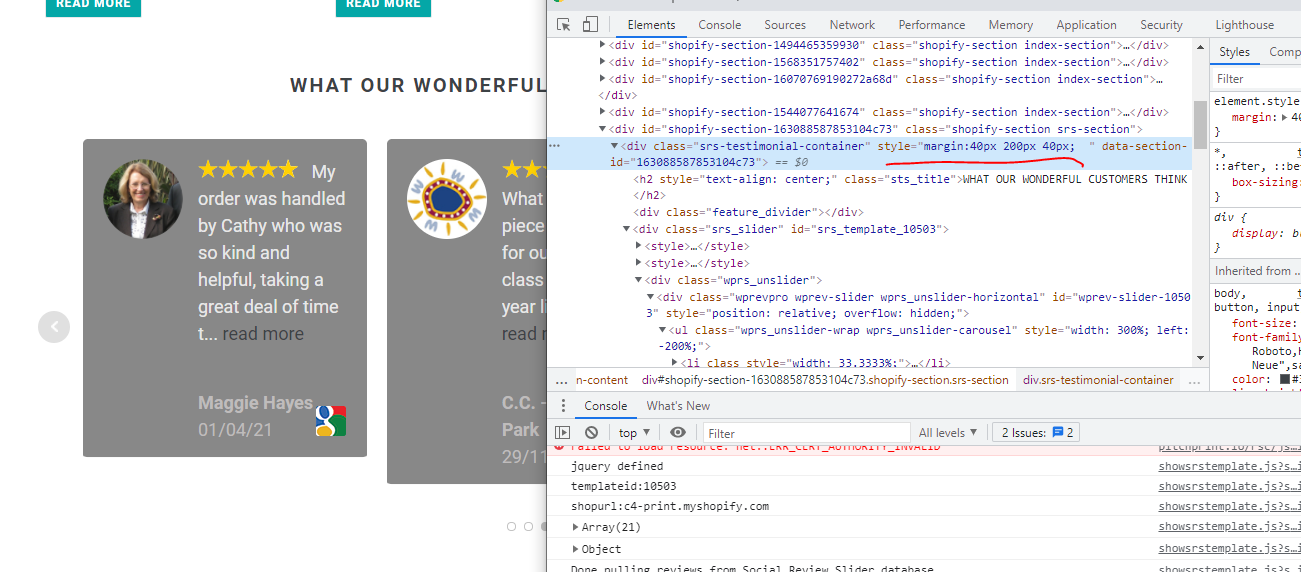The width and height of the screenshot is (1301, 572).
Task: Click the Google logo on Maggie's review
Action: coord(330,421)
